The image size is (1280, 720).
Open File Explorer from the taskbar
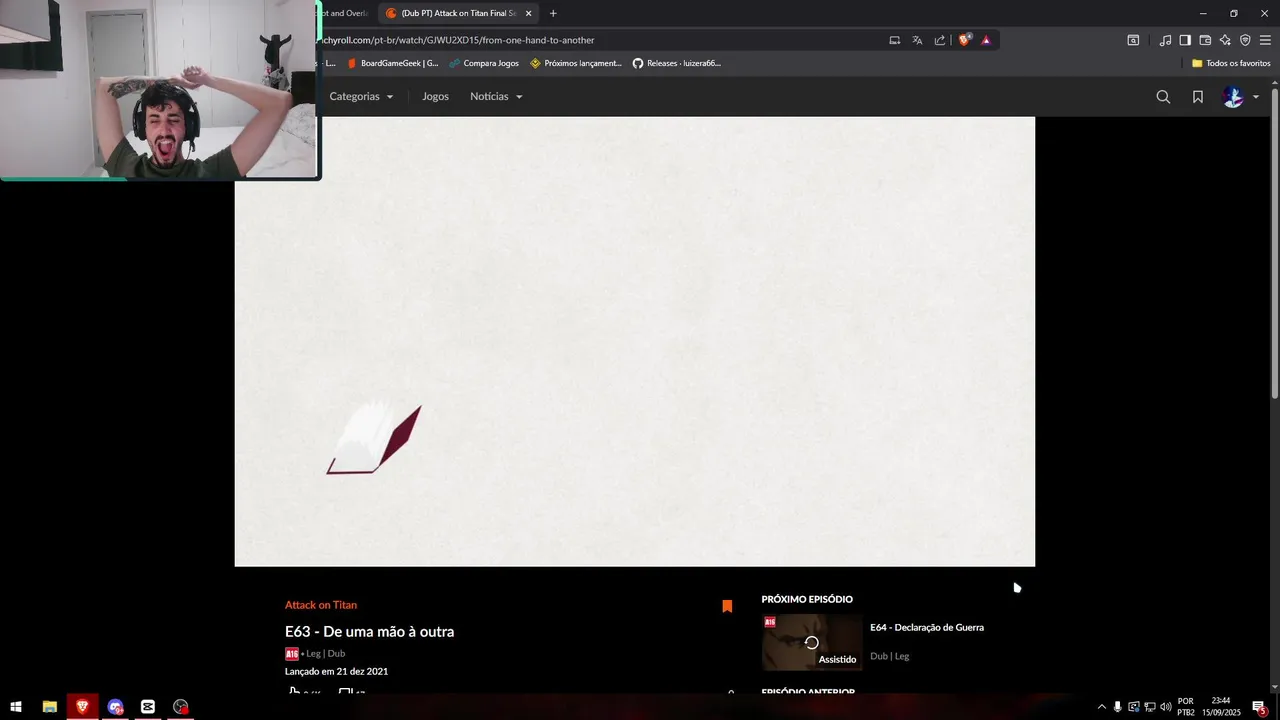coord(49,707)
